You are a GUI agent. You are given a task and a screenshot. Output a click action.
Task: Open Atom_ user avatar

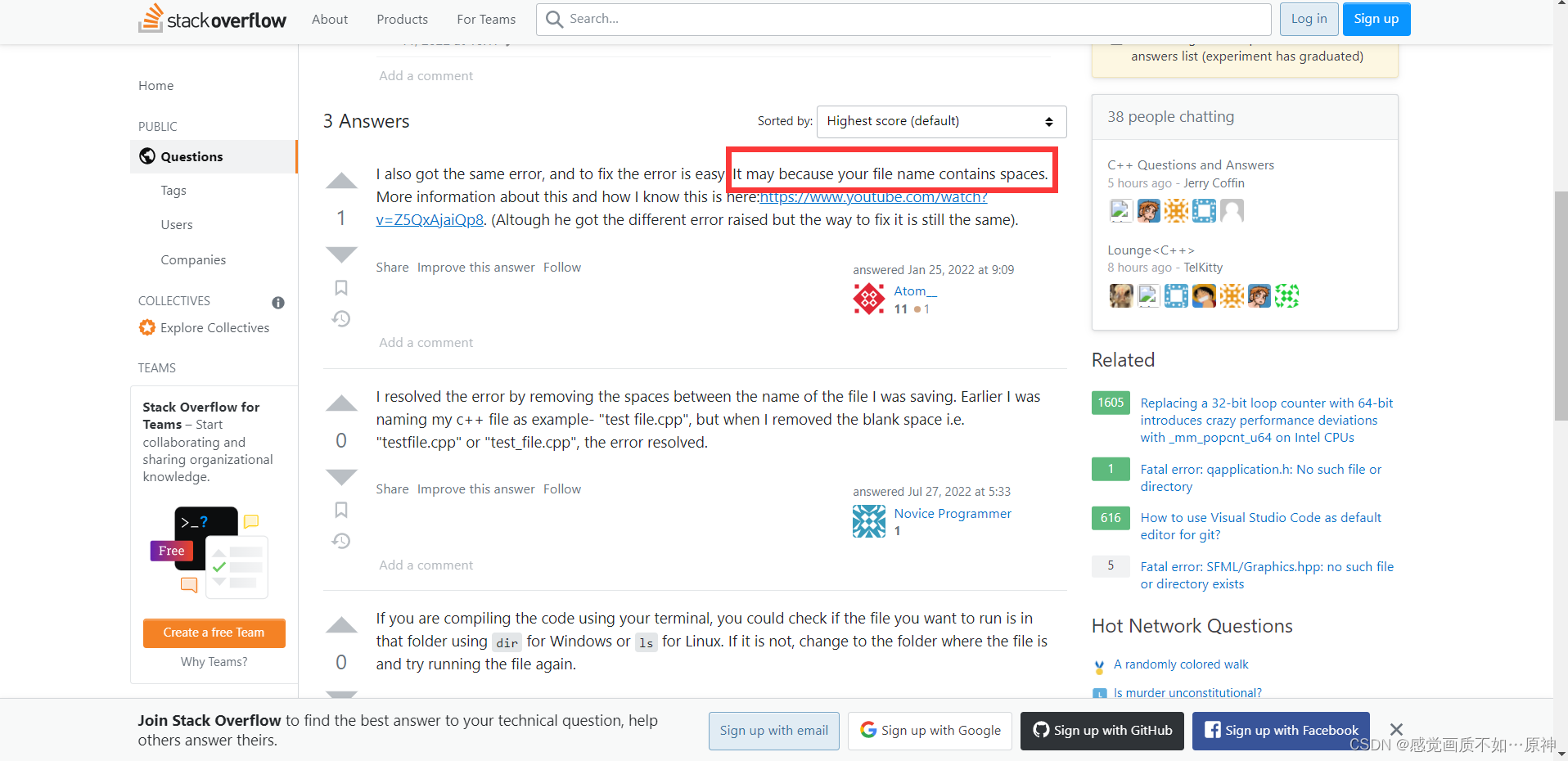click(x=869, y=299)
